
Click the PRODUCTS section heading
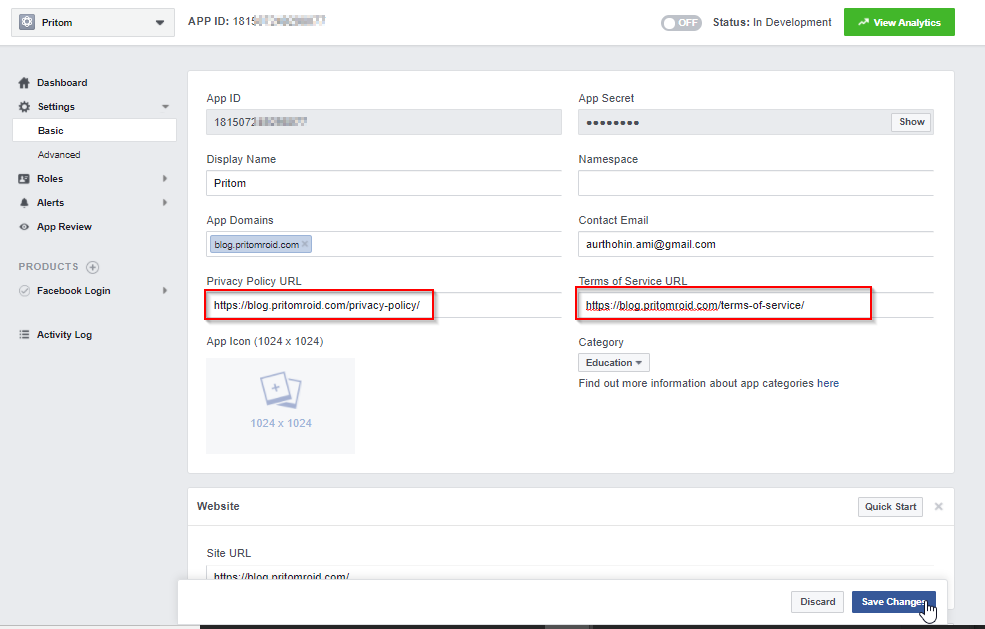(48, 266)
